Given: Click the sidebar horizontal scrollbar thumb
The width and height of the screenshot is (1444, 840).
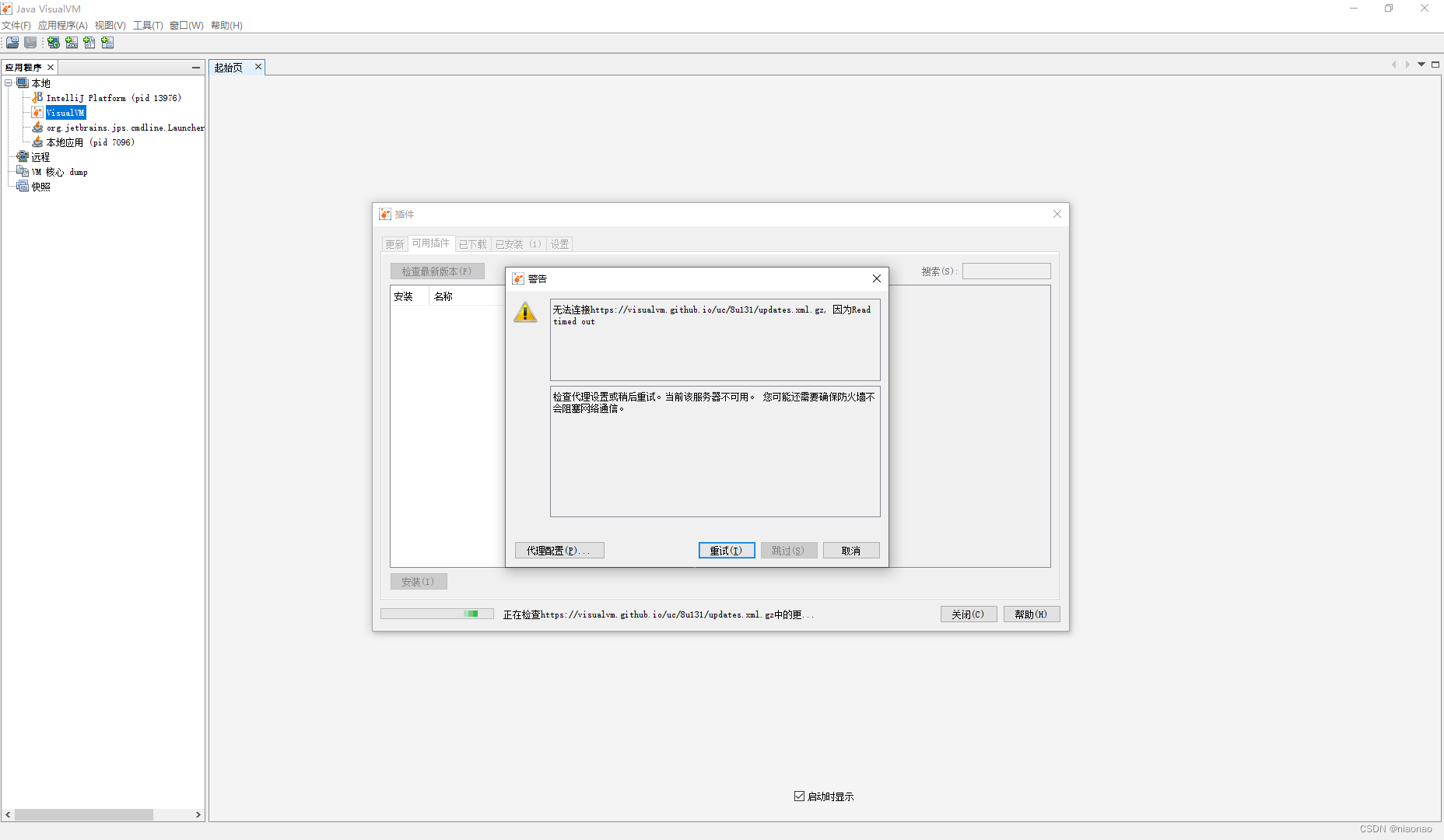Looking at the screenshot, I should pyautogui.click(x=84, y=814).
